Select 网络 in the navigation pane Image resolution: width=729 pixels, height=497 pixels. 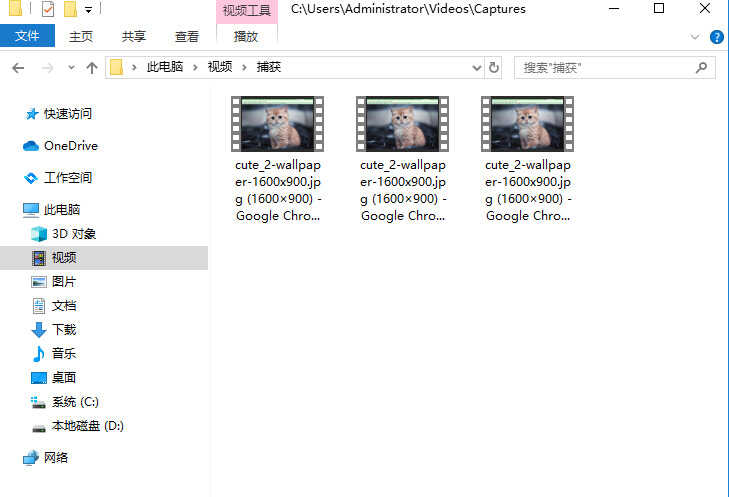point(56,457)
